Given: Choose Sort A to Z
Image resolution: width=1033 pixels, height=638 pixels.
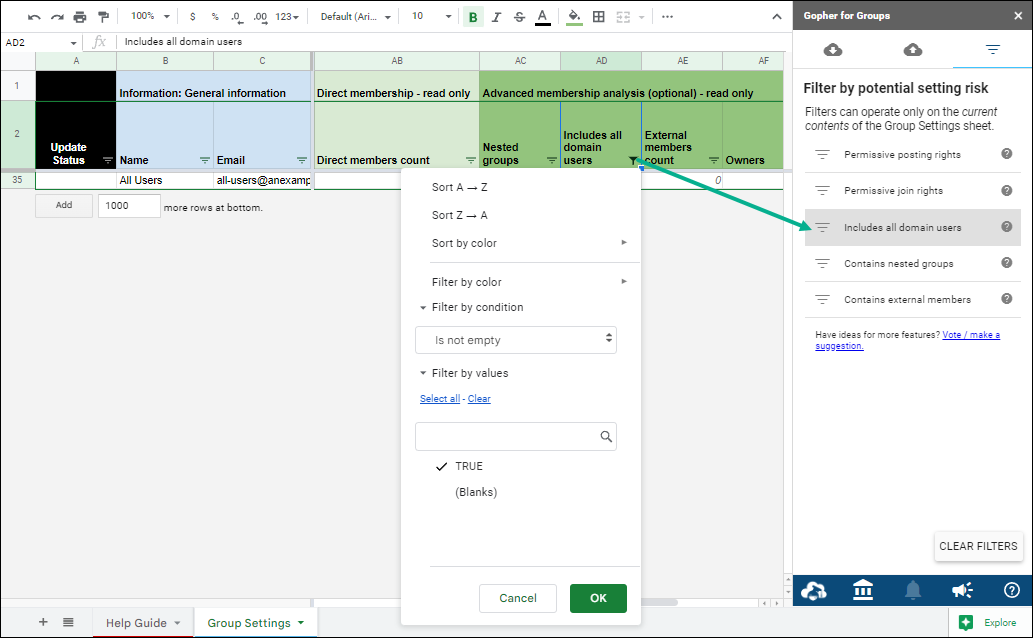Looking at the screenshot, I should (x=459, y=188).
